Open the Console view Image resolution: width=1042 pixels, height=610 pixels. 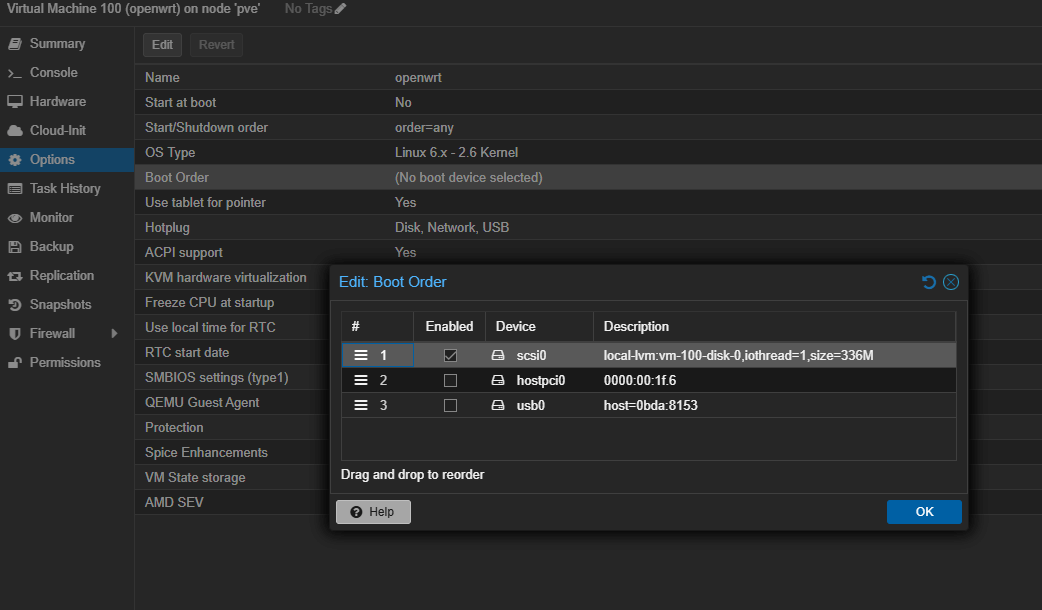pyautogui.click(x=53, y=73)
